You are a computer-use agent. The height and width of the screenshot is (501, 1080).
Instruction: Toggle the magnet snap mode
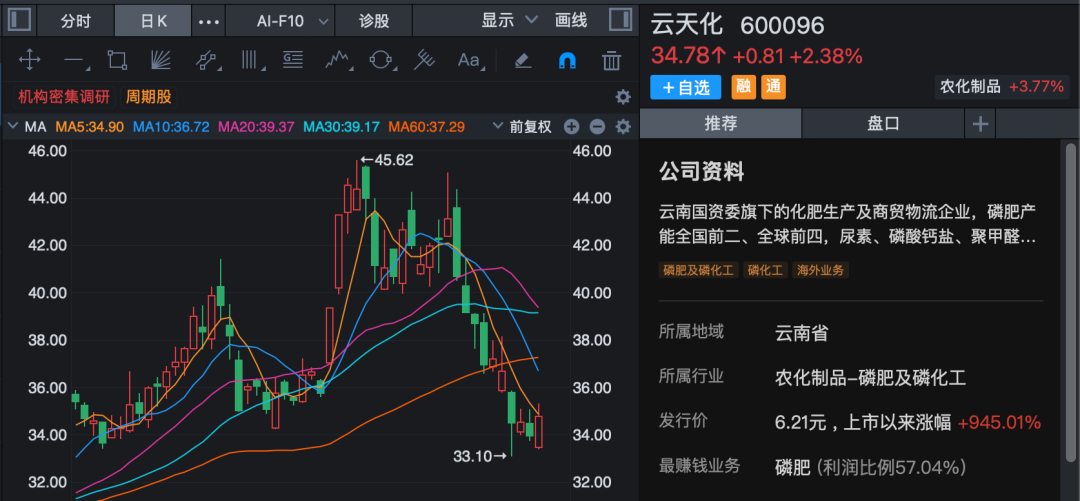[x=566, y=60]
